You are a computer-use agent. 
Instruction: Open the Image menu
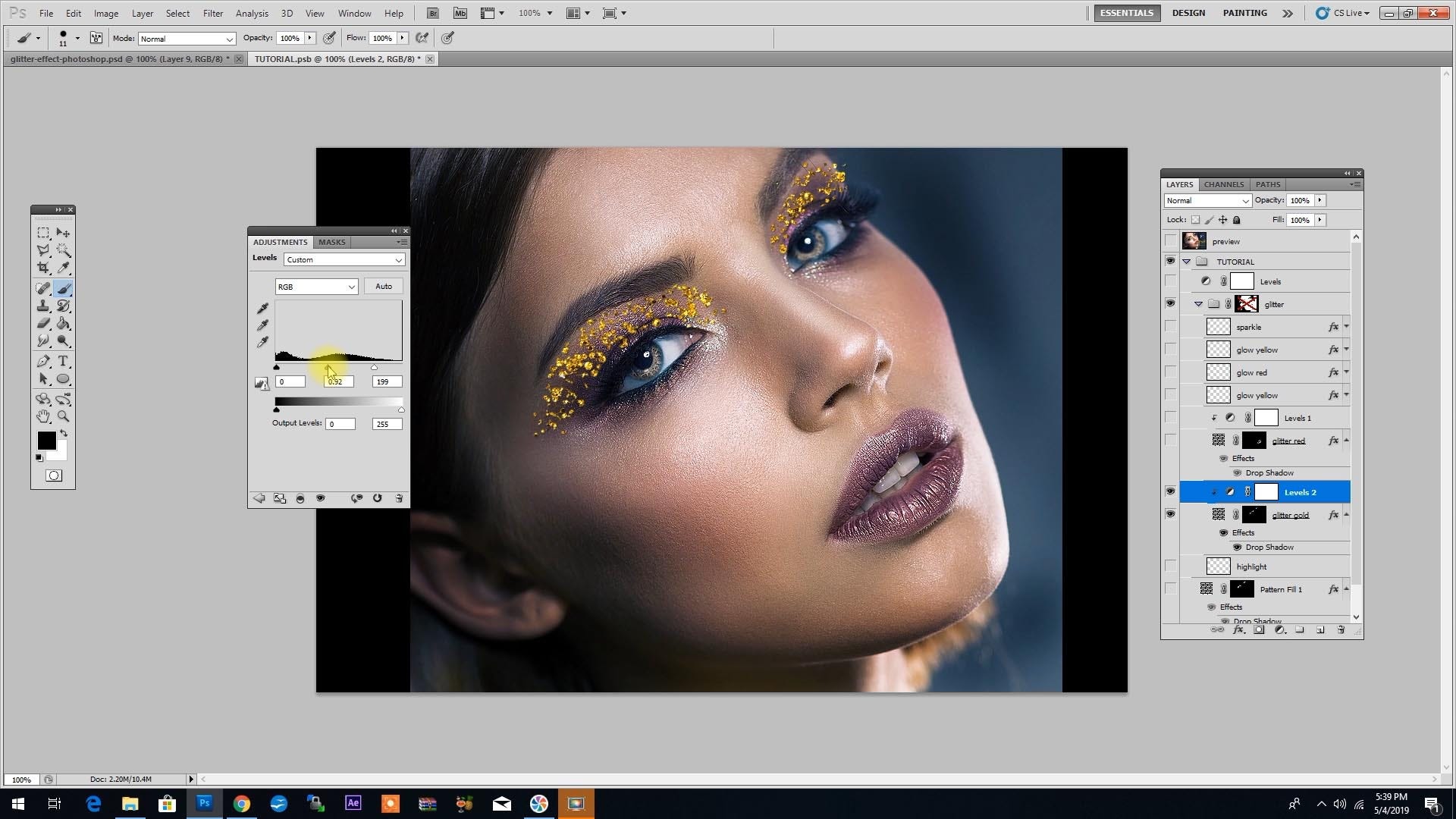pyautogui.click(x=106, y=14)
